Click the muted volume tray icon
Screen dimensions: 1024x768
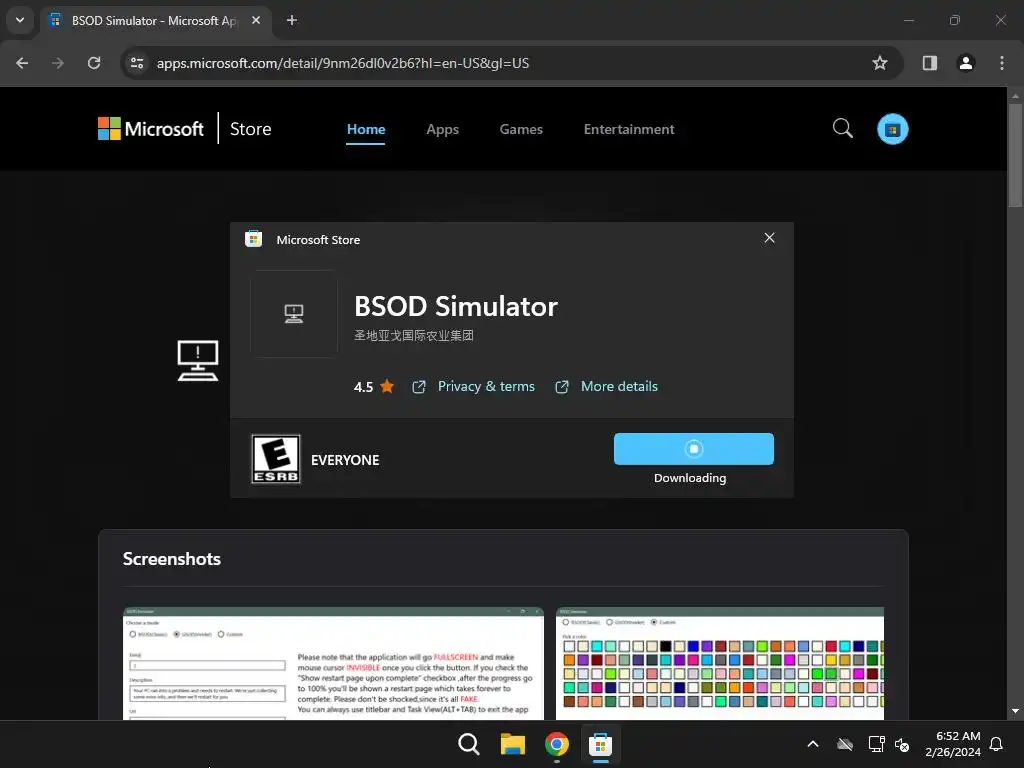click(x=902, y=744)
